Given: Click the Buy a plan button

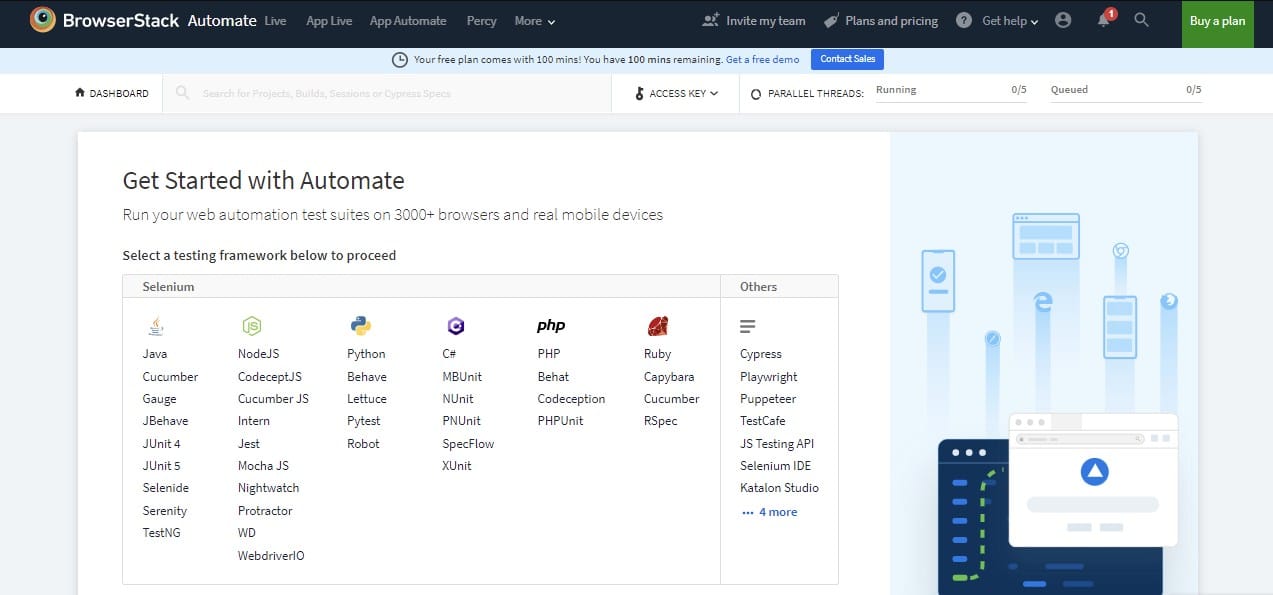Looking at the screenshot, I should [x=1217, y=20].
